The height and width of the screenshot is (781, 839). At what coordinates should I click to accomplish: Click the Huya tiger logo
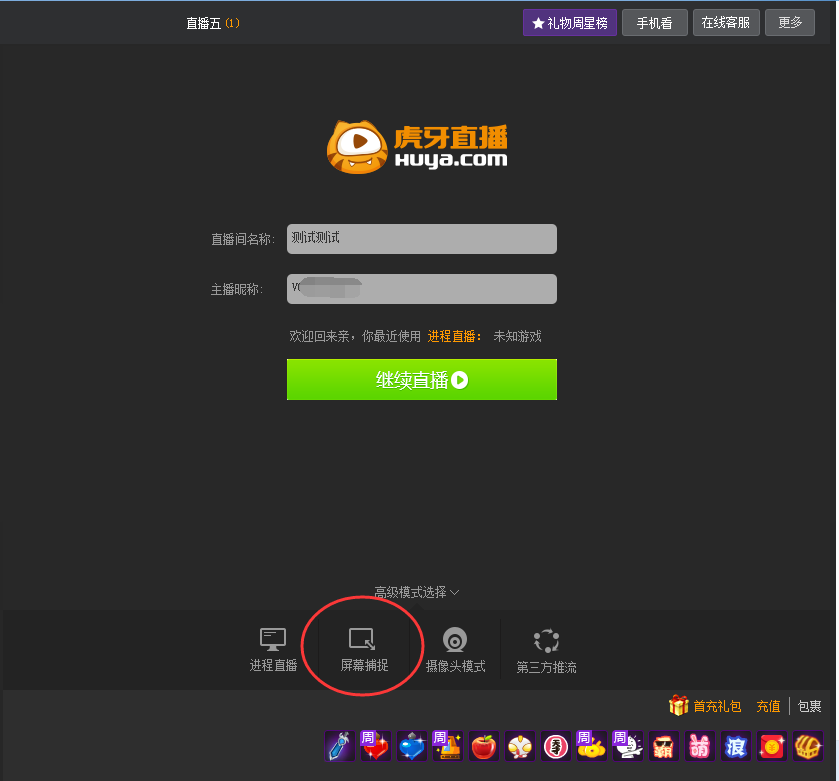pyautogui.click(x=357, y=147)
